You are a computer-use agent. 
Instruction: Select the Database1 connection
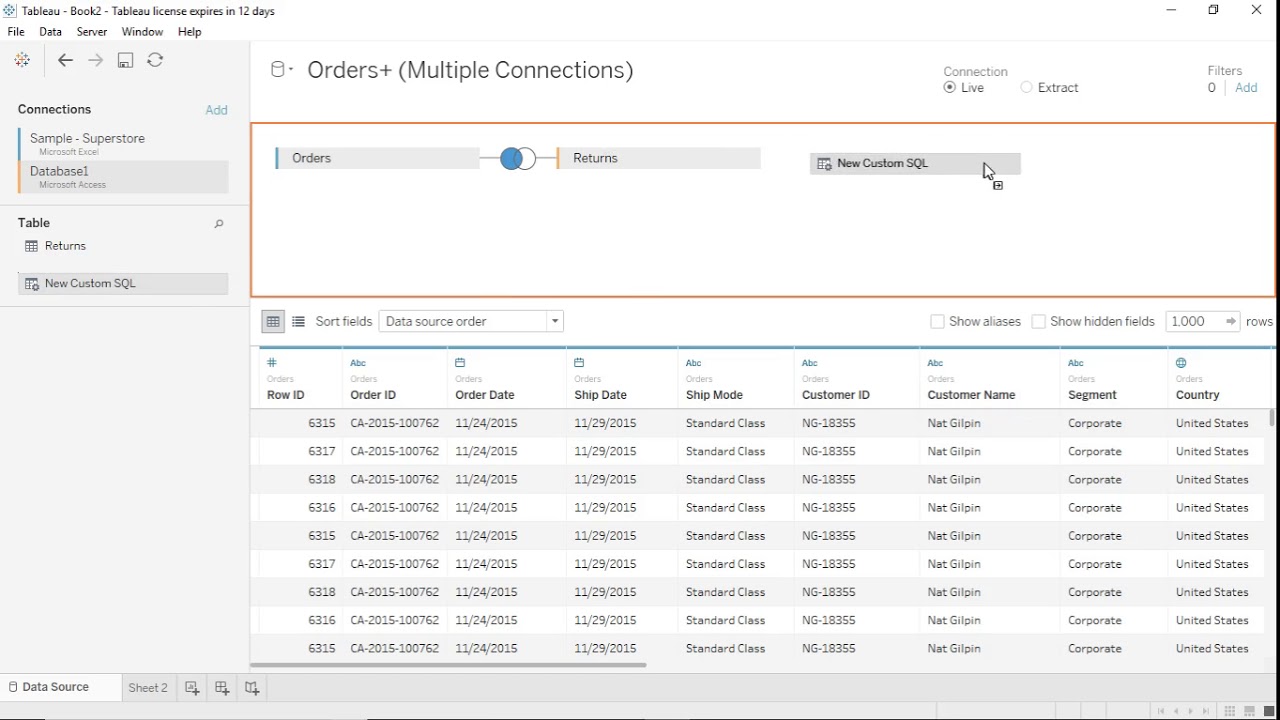coord(123,177)
